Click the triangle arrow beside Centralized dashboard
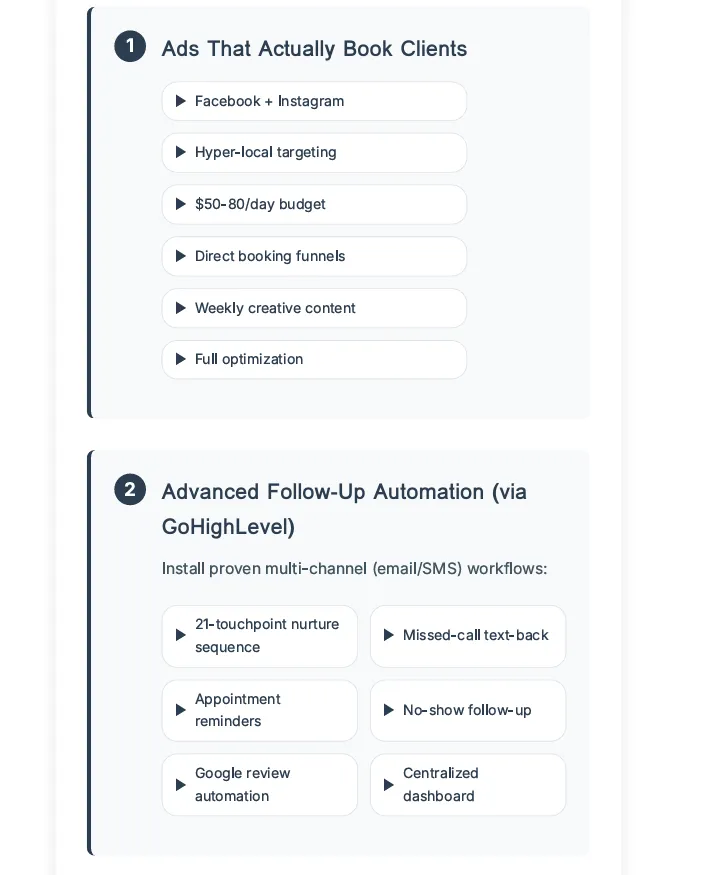This screenshot has width=701, height=875. click(389, 785)
